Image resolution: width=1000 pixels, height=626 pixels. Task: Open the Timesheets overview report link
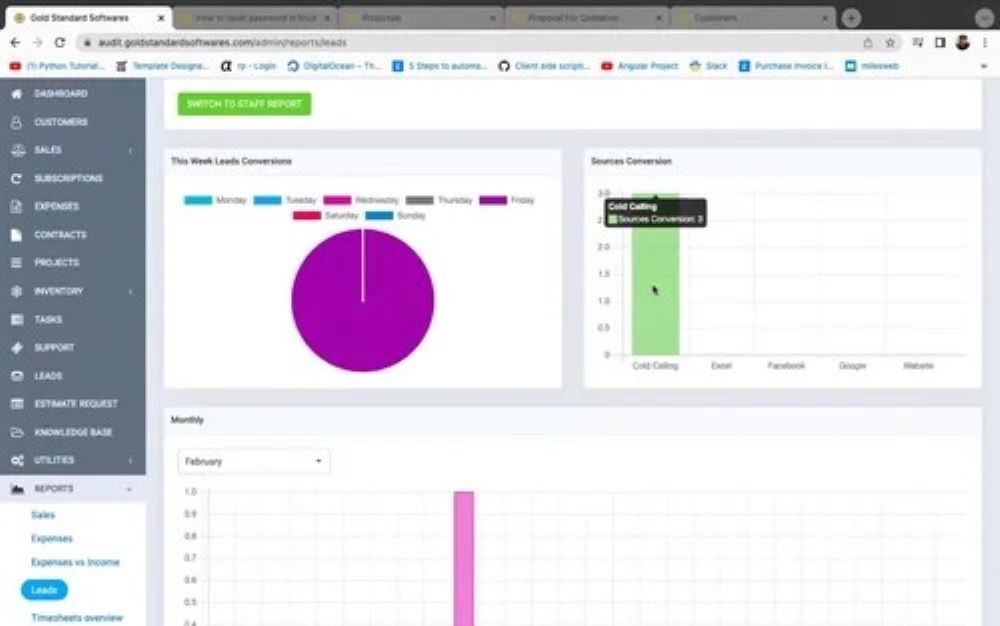(x=76, y=617)
